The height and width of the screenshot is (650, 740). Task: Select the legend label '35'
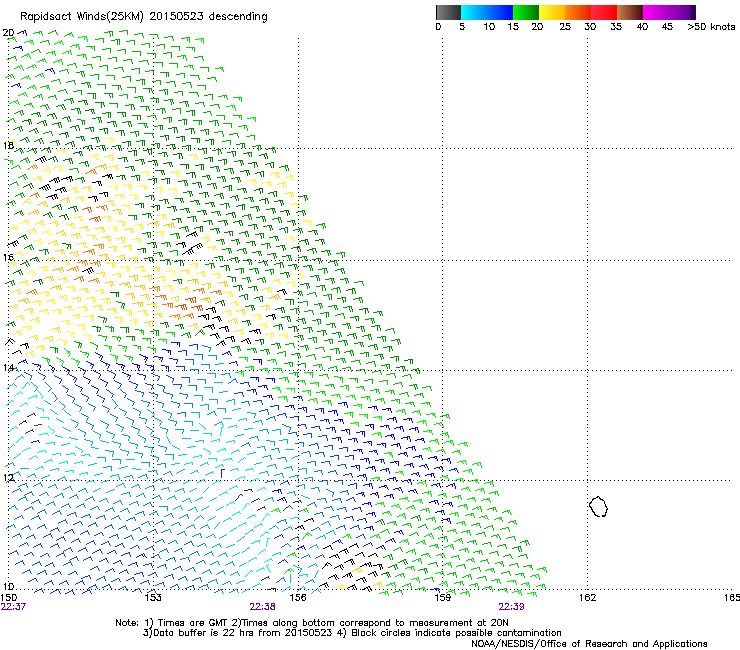coord(616,27)
